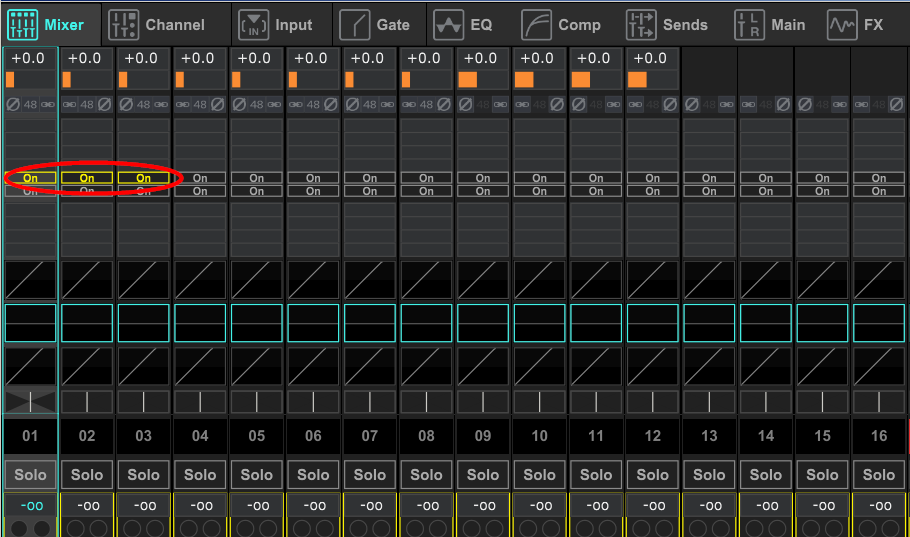Click the link icon on channel 10
The height and width of the screenshot is (537, 910).
pos(522,104)
